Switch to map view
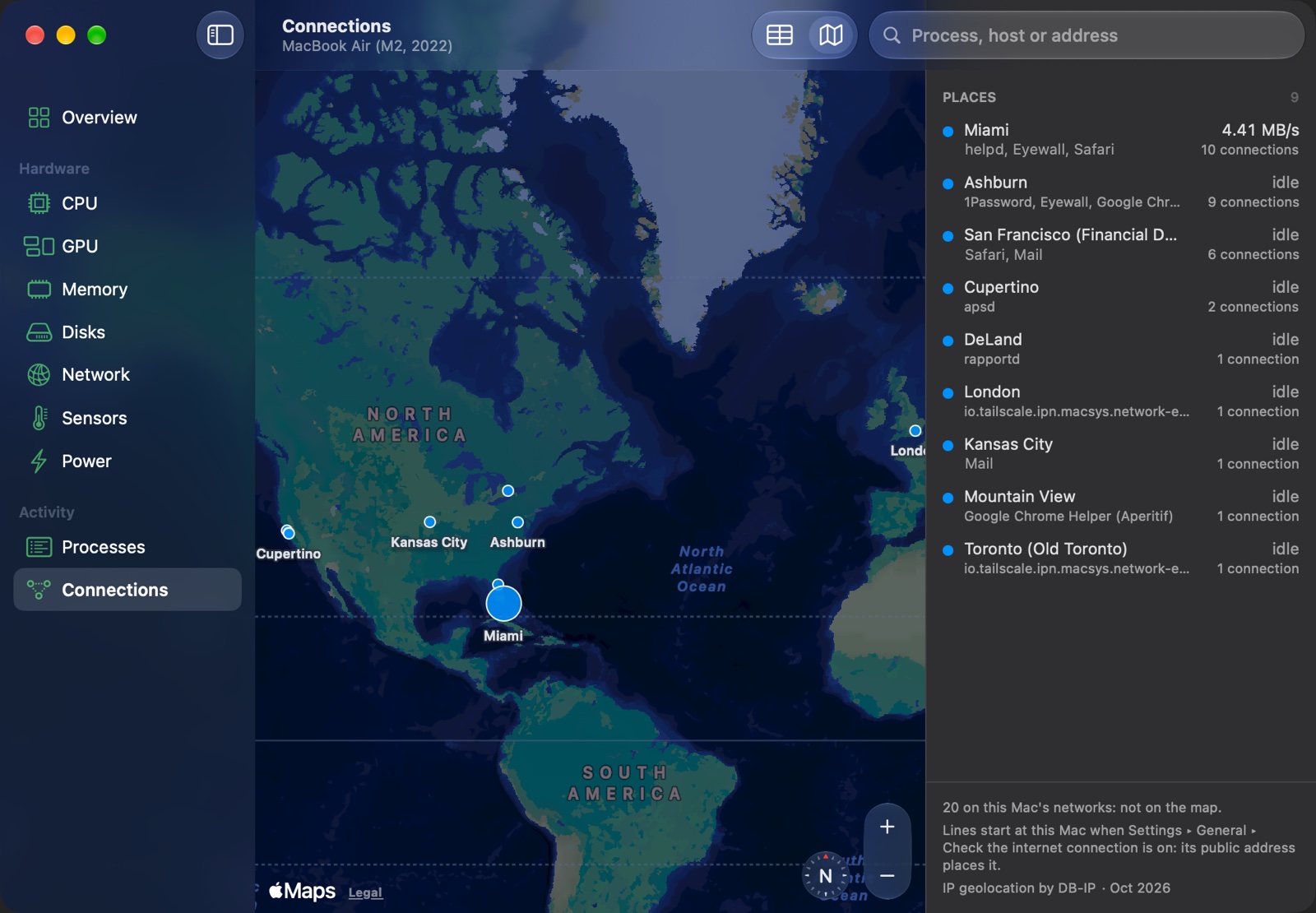 pos(831,35)
